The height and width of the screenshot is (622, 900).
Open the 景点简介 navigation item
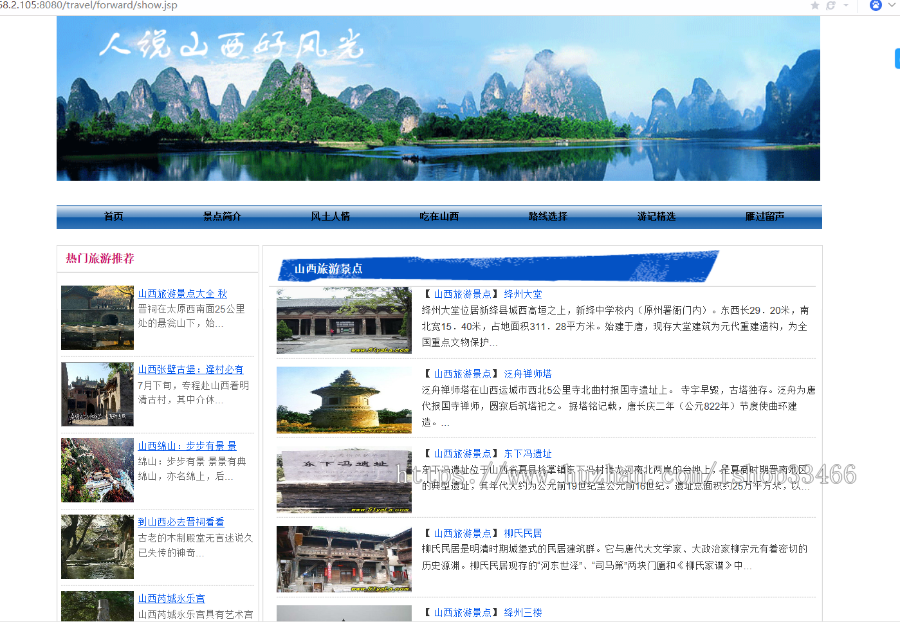222,216
